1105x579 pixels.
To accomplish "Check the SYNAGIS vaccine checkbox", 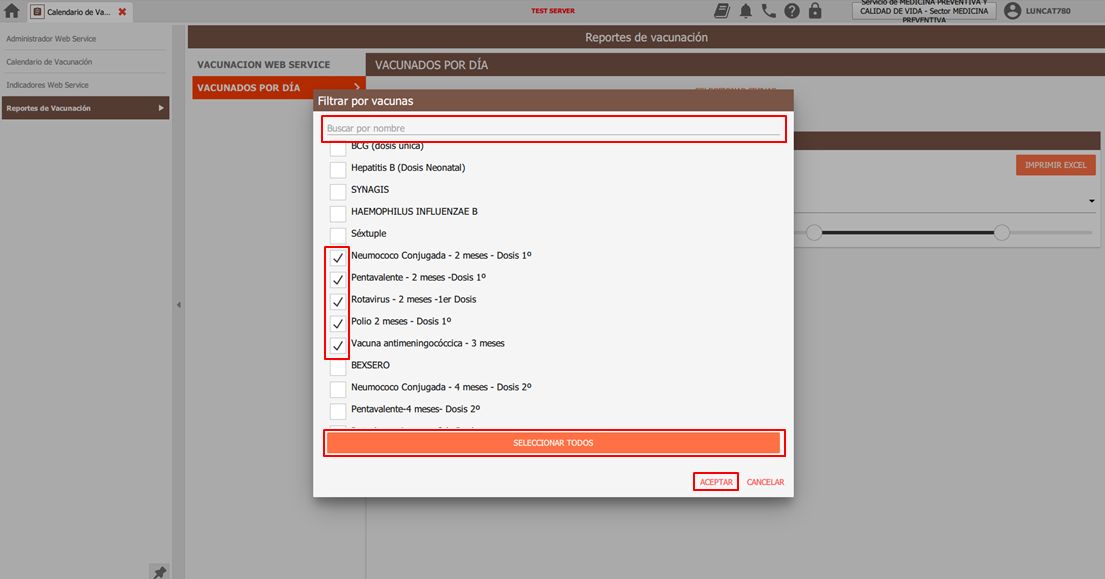I will [338, 191].
